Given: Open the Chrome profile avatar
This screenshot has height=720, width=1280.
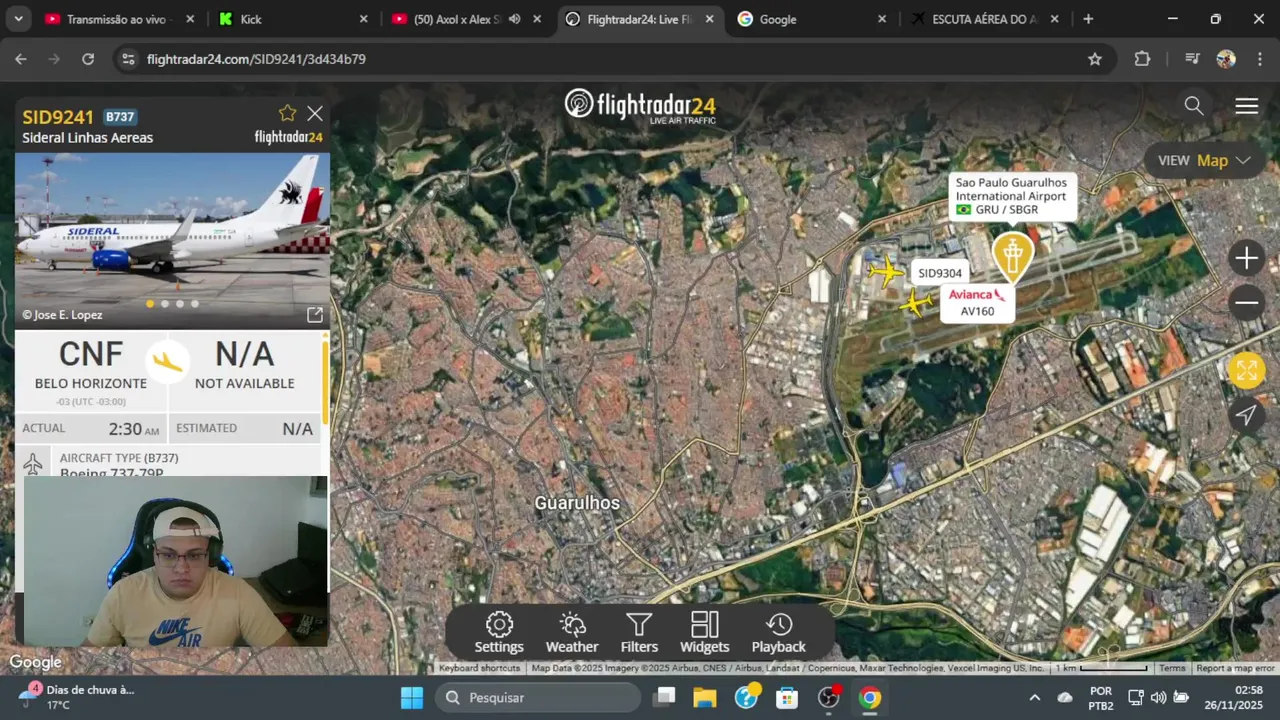Looking at the screenshot, I should click(x=1226, y=59).
